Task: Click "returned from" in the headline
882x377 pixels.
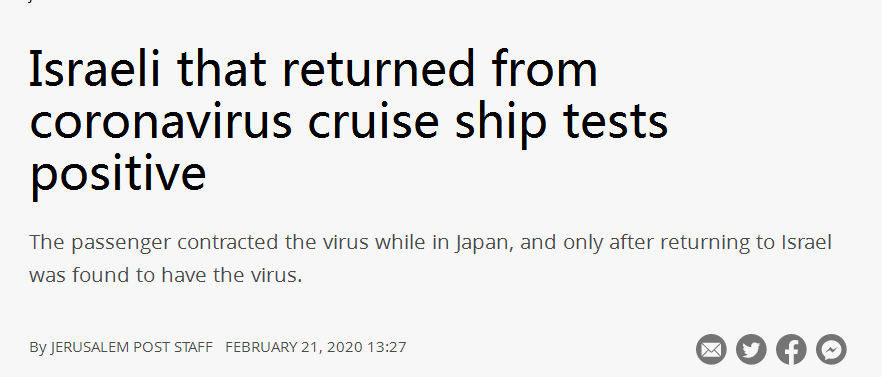Action: click(x=439, y=70)
